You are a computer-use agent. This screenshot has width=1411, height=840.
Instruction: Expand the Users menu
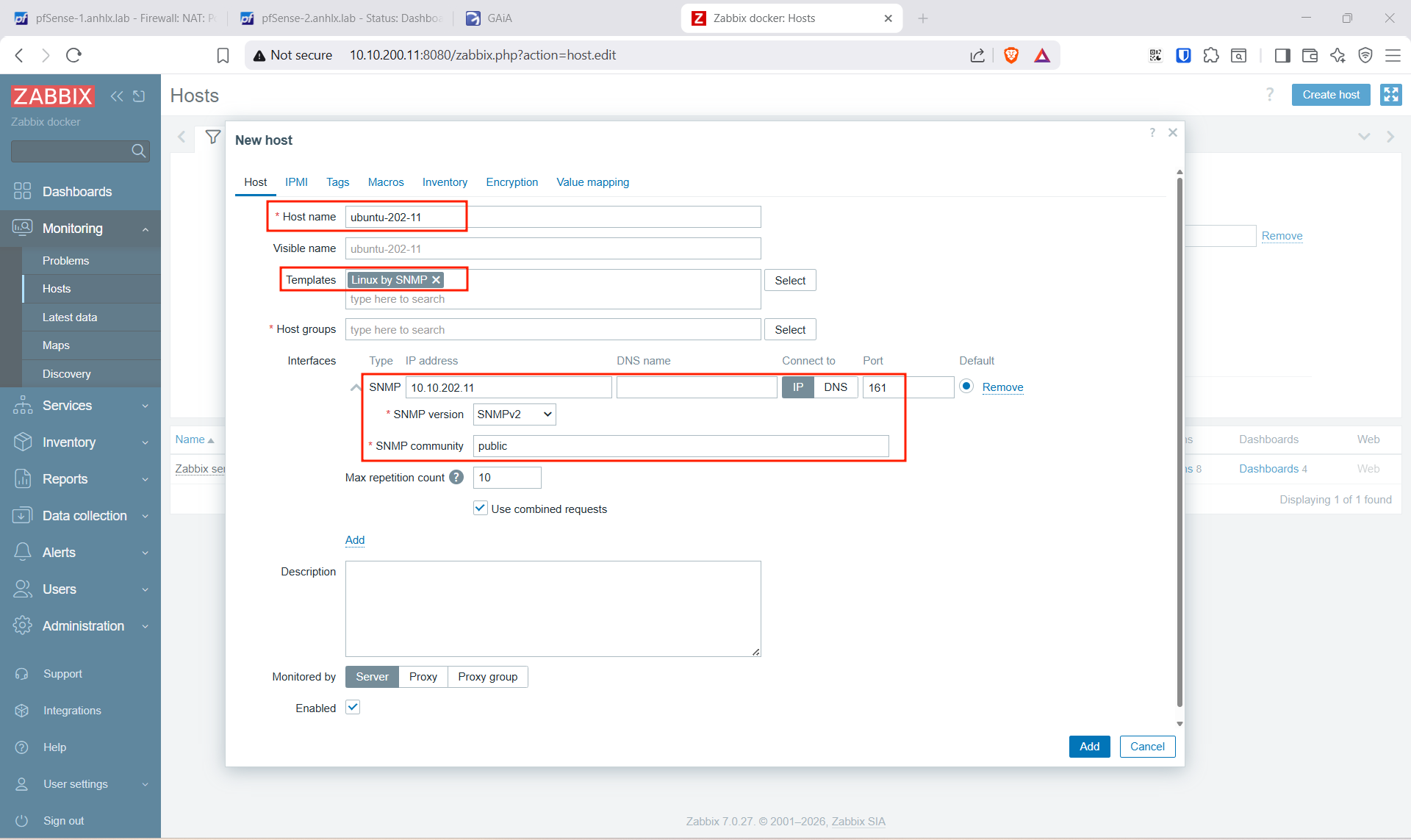click(x=80, y=589)
